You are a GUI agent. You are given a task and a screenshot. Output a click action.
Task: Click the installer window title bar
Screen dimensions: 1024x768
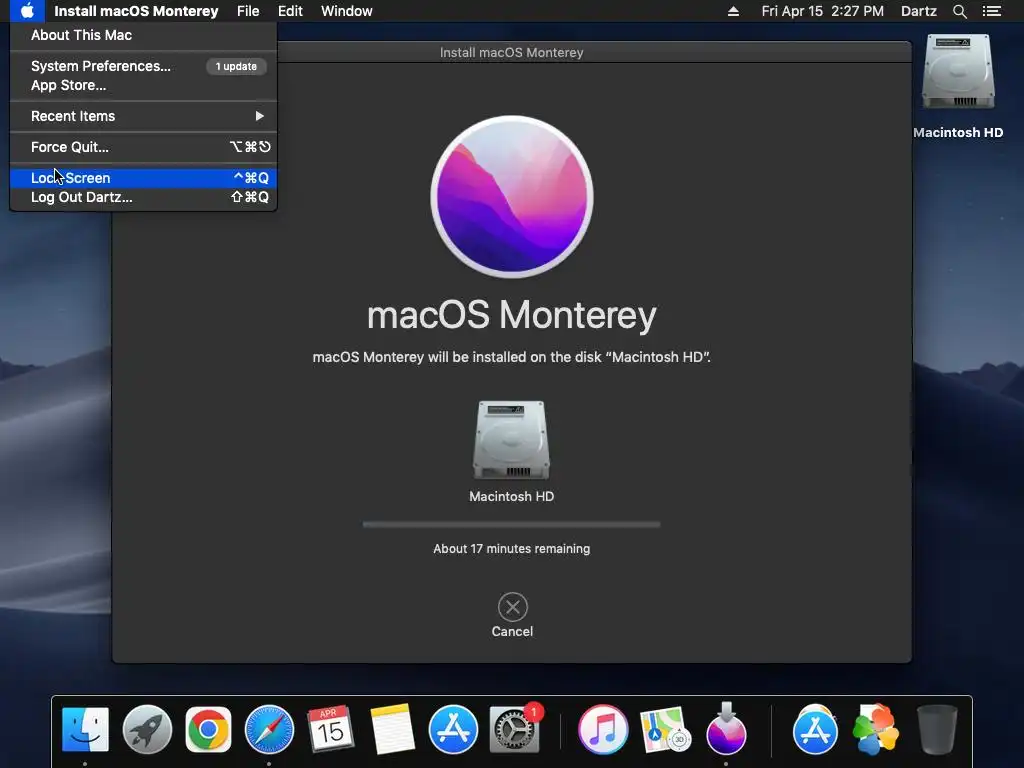[511, 52]
